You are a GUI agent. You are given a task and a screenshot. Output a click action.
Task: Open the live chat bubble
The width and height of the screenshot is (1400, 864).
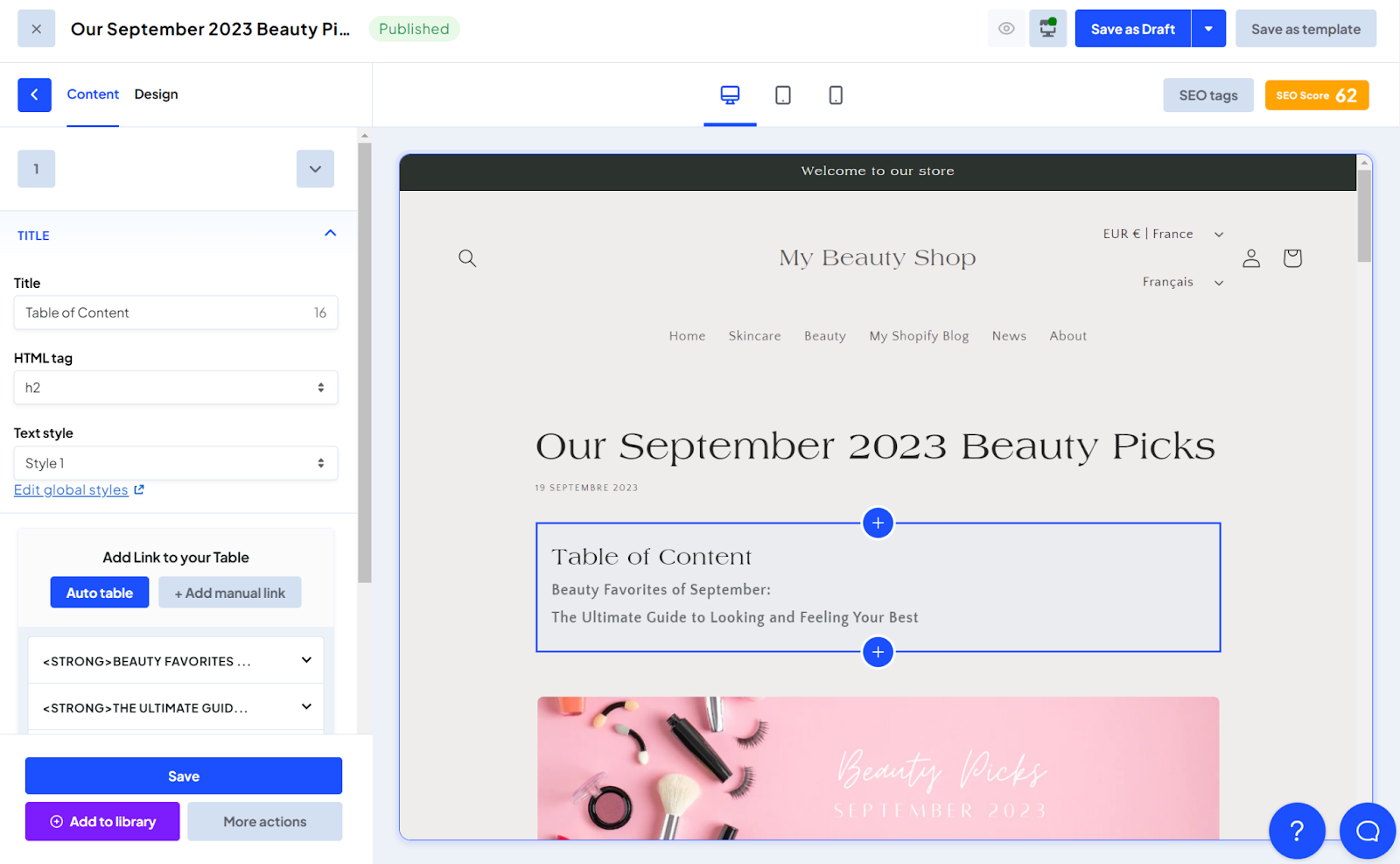pyautogui.click(x=1367, y=830)
